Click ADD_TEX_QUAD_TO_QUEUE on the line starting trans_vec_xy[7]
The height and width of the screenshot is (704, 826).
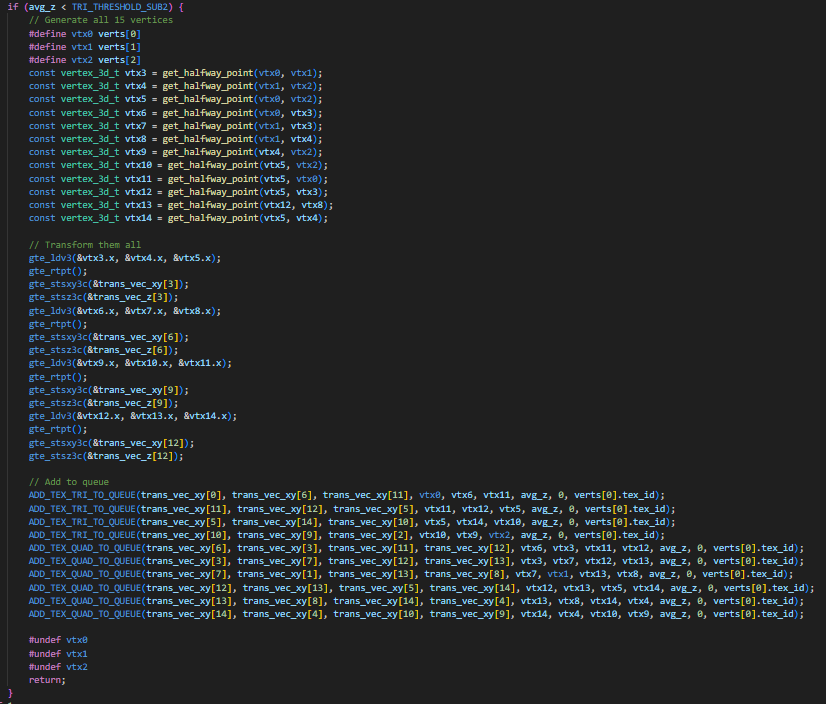pos(85,574)
